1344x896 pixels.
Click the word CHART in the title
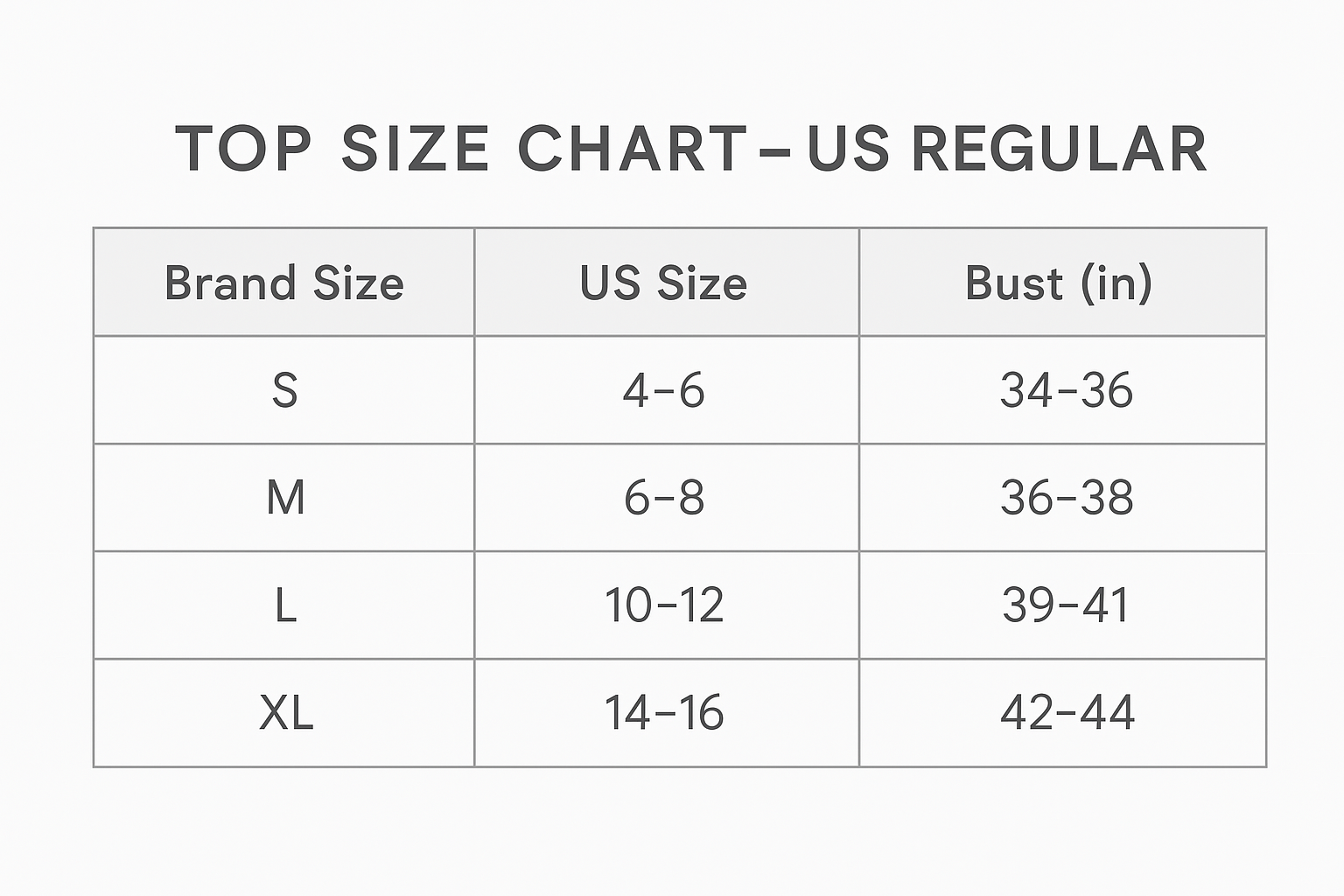pos(632,149)
